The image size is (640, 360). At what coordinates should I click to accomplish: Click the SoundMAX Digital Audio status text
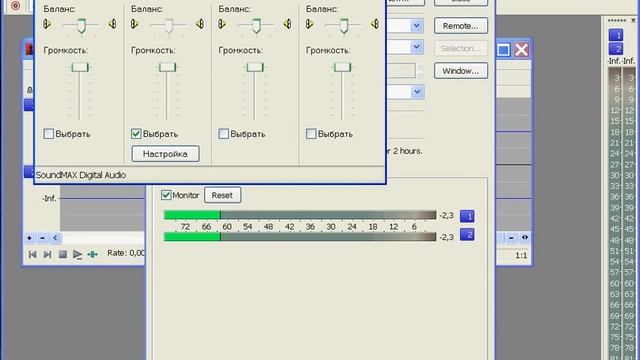pos(81,175)
